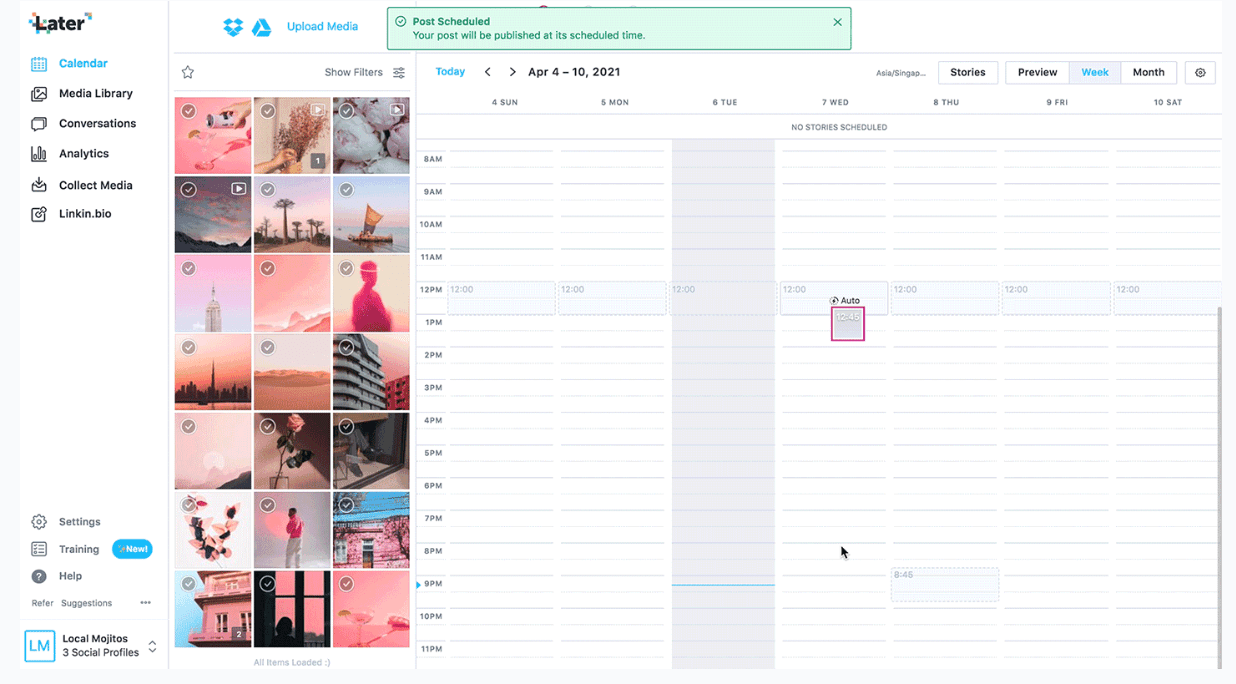Expand Show Filters options
Image resolution: width=1236 pixels, height=684 pixels.
pos(354,73)
